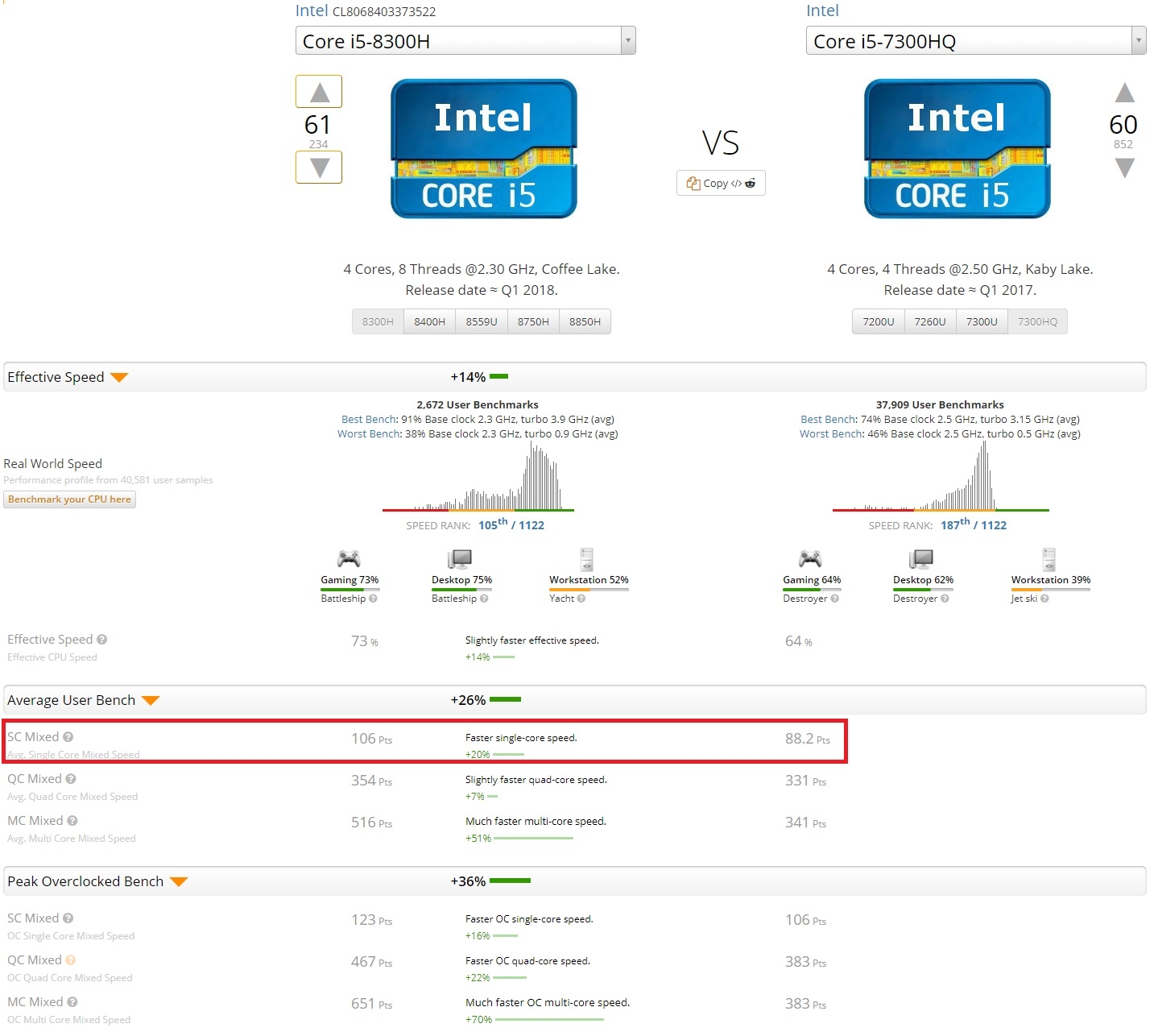
Task: Click the Gaming 73% controller icon
Action: (x=348, y=558)
